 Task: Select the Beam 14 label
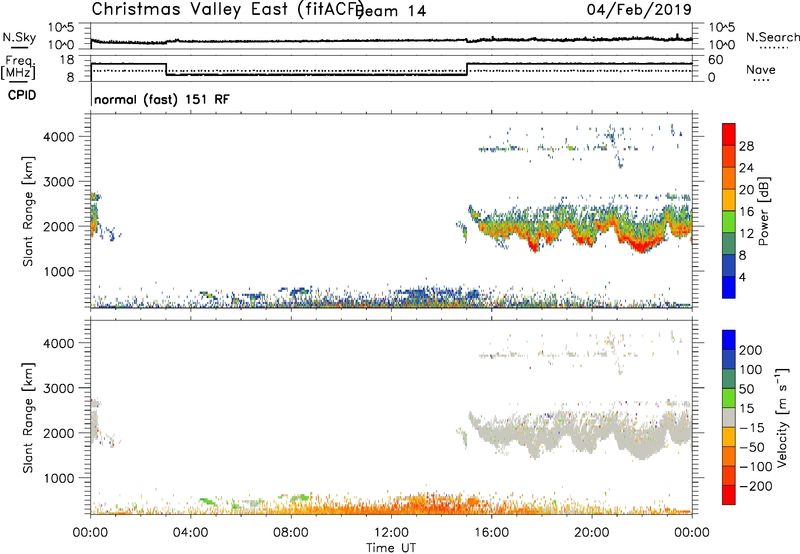tap(392, 11)
